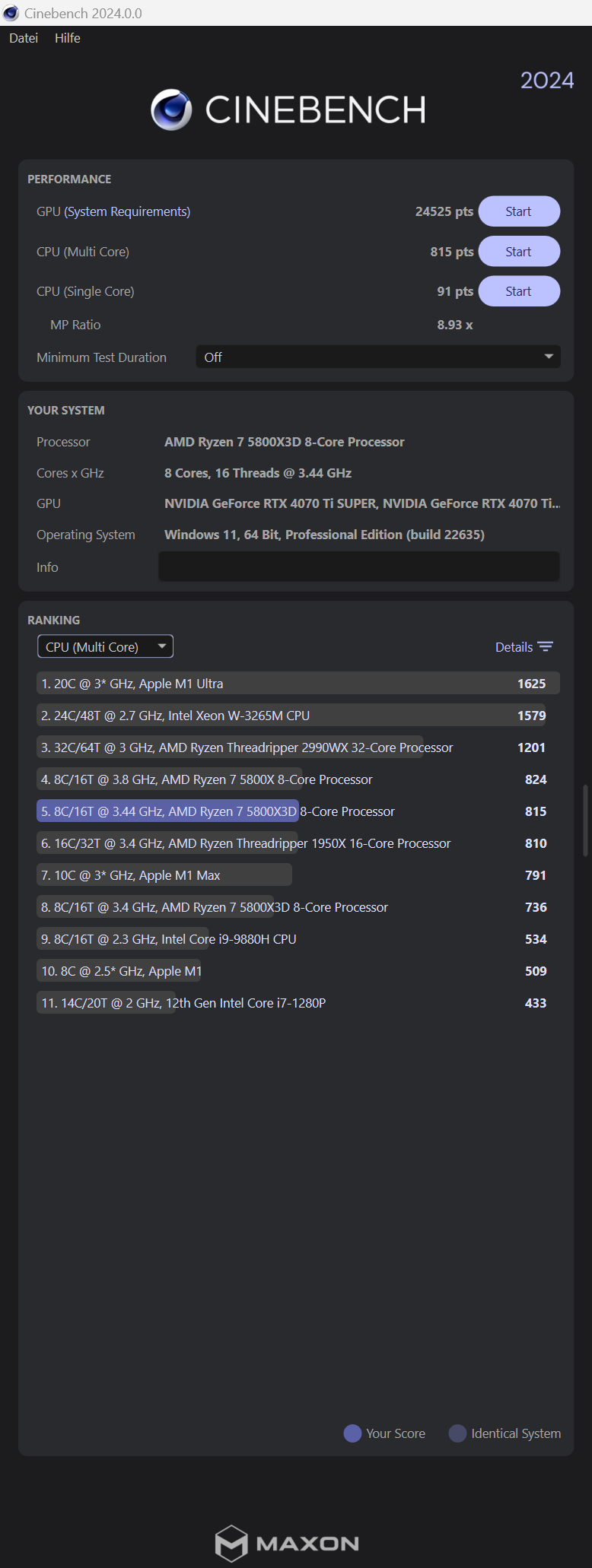This screenshot has height=1568, width=592.
Task: Click the Details filter icon
Action: (x=545, y=647)
